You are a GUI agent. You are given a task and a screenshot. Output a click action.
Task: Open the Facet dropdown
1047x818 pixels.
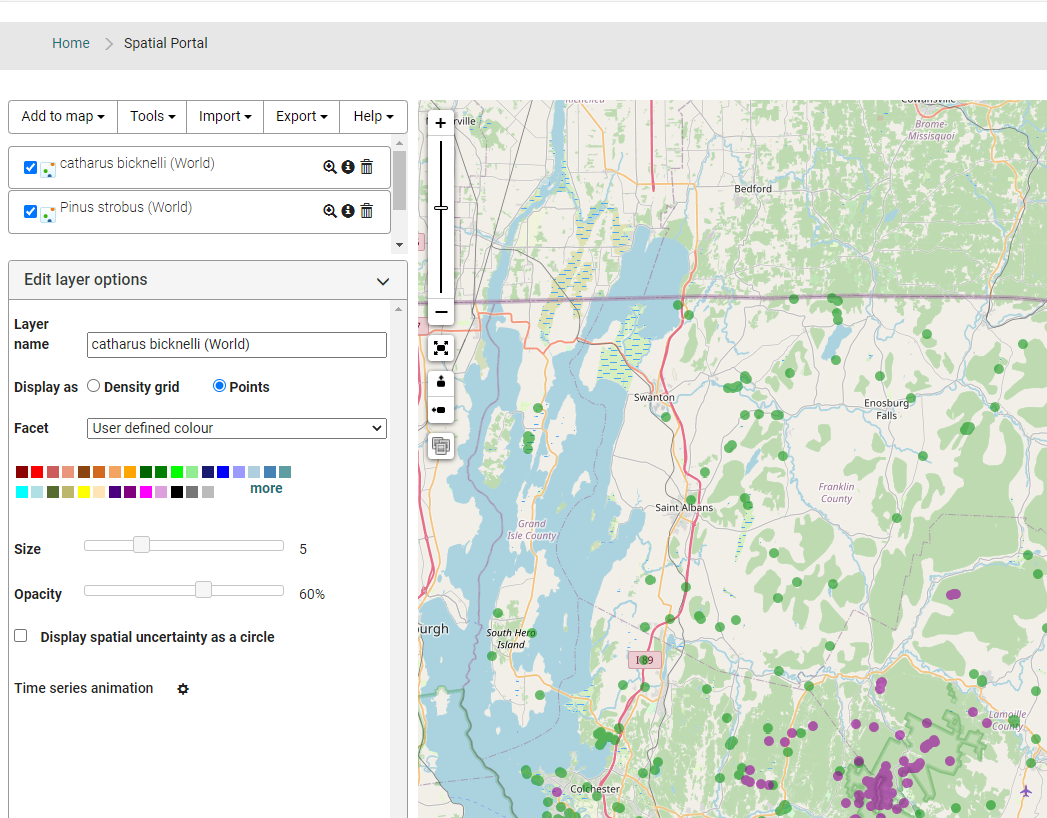[x=237, y=428]
